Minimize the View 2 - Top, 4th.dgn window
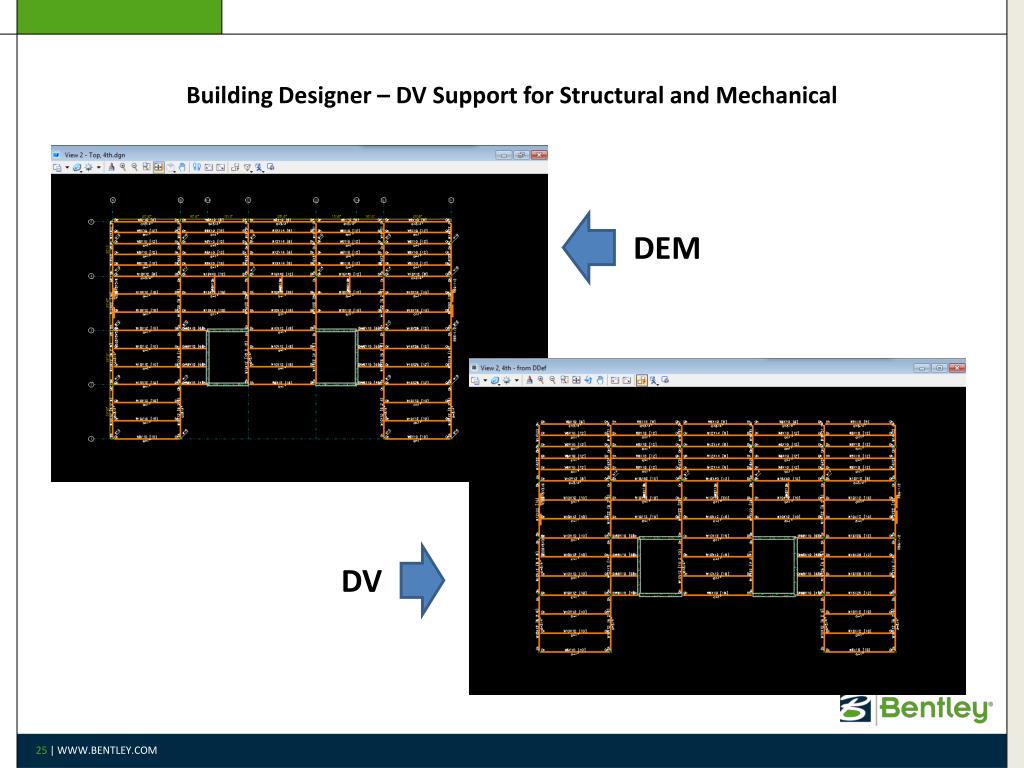 tap(504, 155)
